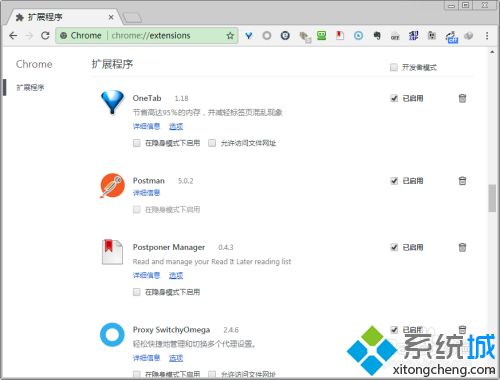Click the dark circular extension icon in the toolbar
This screenshot has width=500, height=380.
click(285, 35)
